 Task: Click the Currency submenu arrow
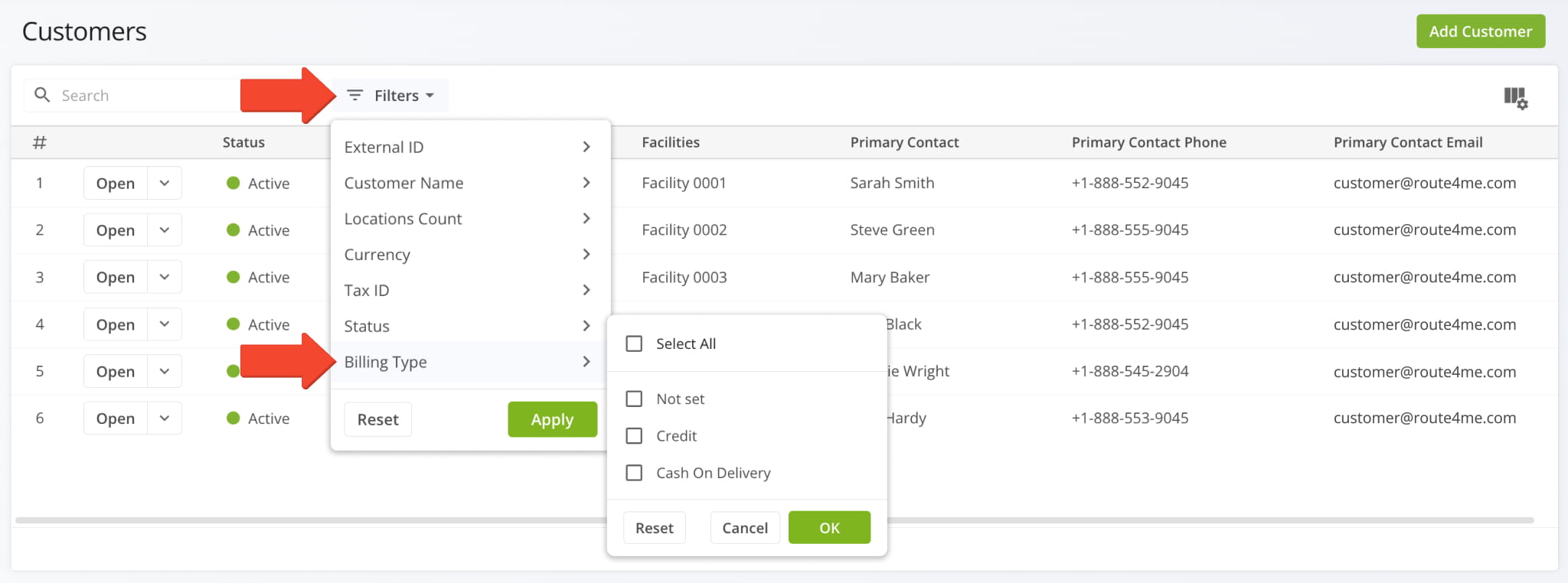click(x=586, y=254)
